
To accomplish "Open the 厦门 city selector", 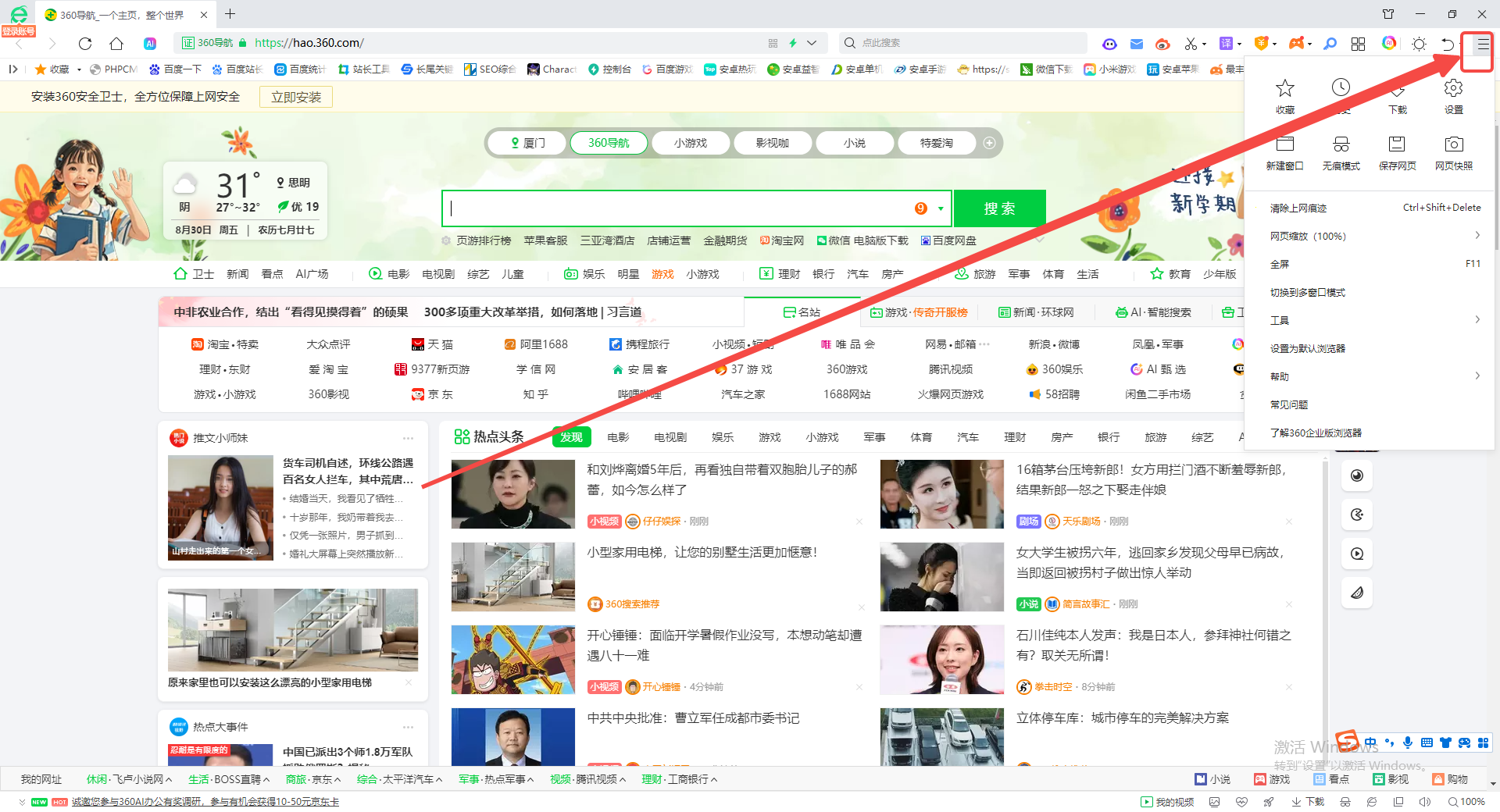I will 528,143.
